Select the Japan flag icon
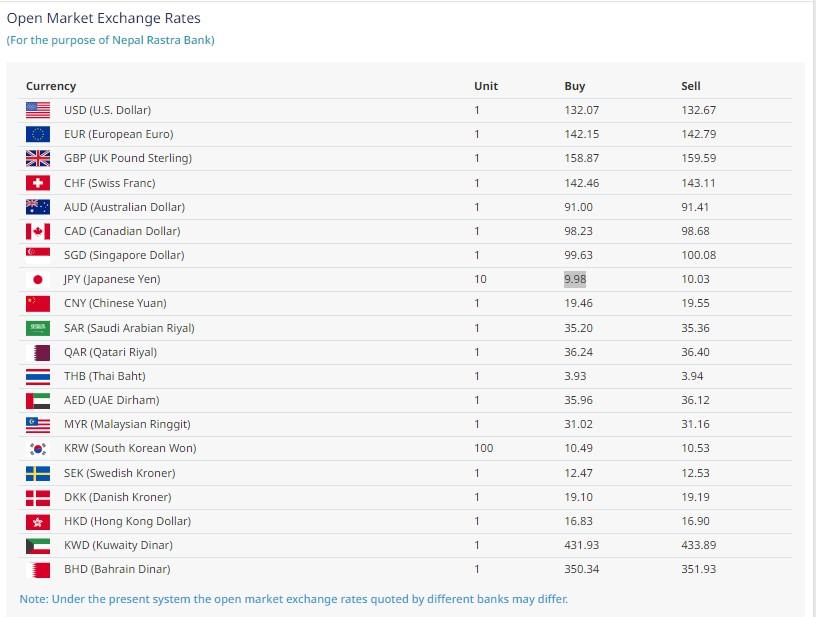This screenshot has width=816, height=617. click(x=38, y=279)
